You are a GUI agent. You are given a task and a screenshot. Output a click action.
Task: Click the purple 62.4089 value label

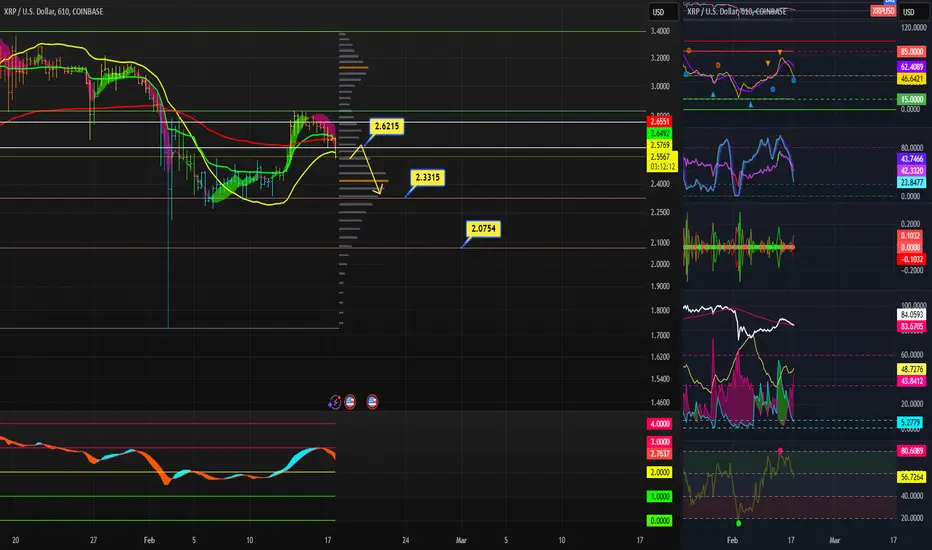pos(911,67)
